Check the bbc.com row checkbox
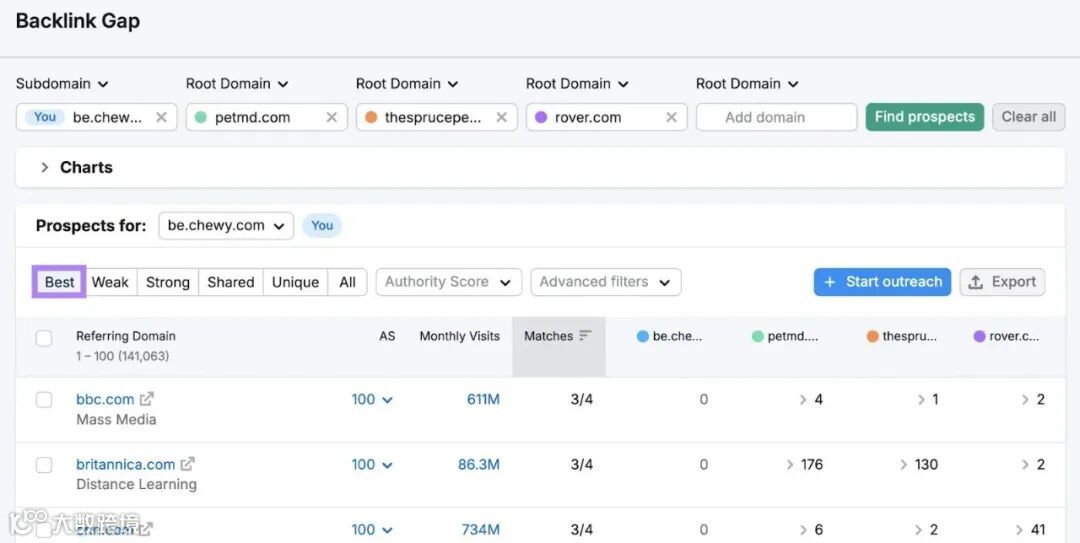Image resolution: width=1080 pixels, height=543 pixels. point(44,400)
